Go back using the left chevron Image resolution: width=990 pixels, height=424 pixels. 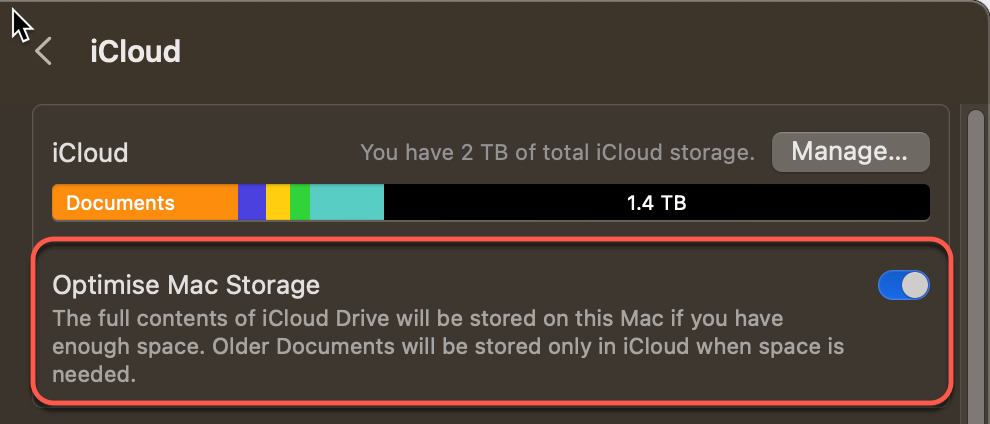[x=43, y=51]
